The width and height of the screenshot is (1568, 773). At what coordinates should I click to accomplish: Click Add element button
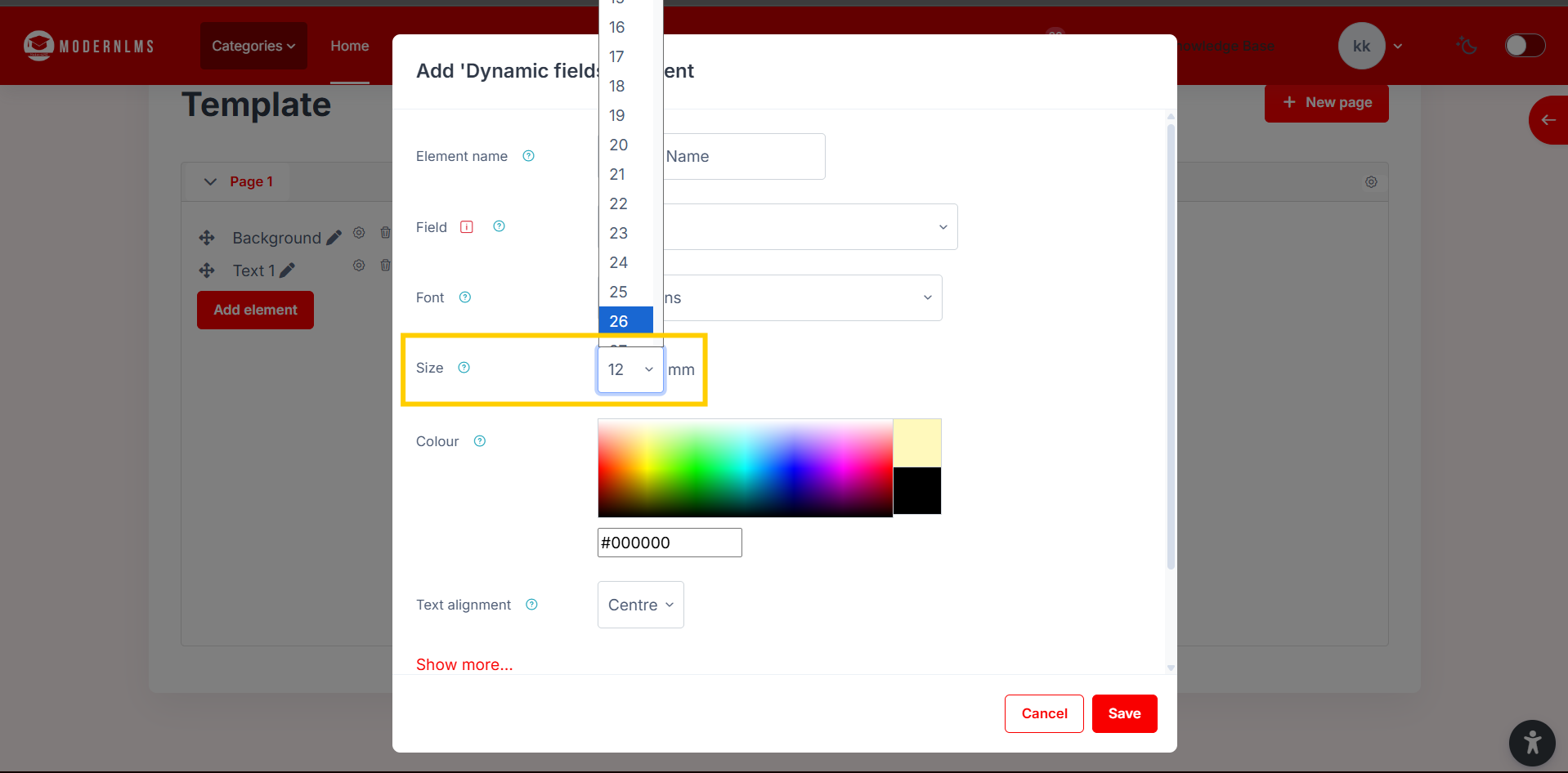click(255, 310)
